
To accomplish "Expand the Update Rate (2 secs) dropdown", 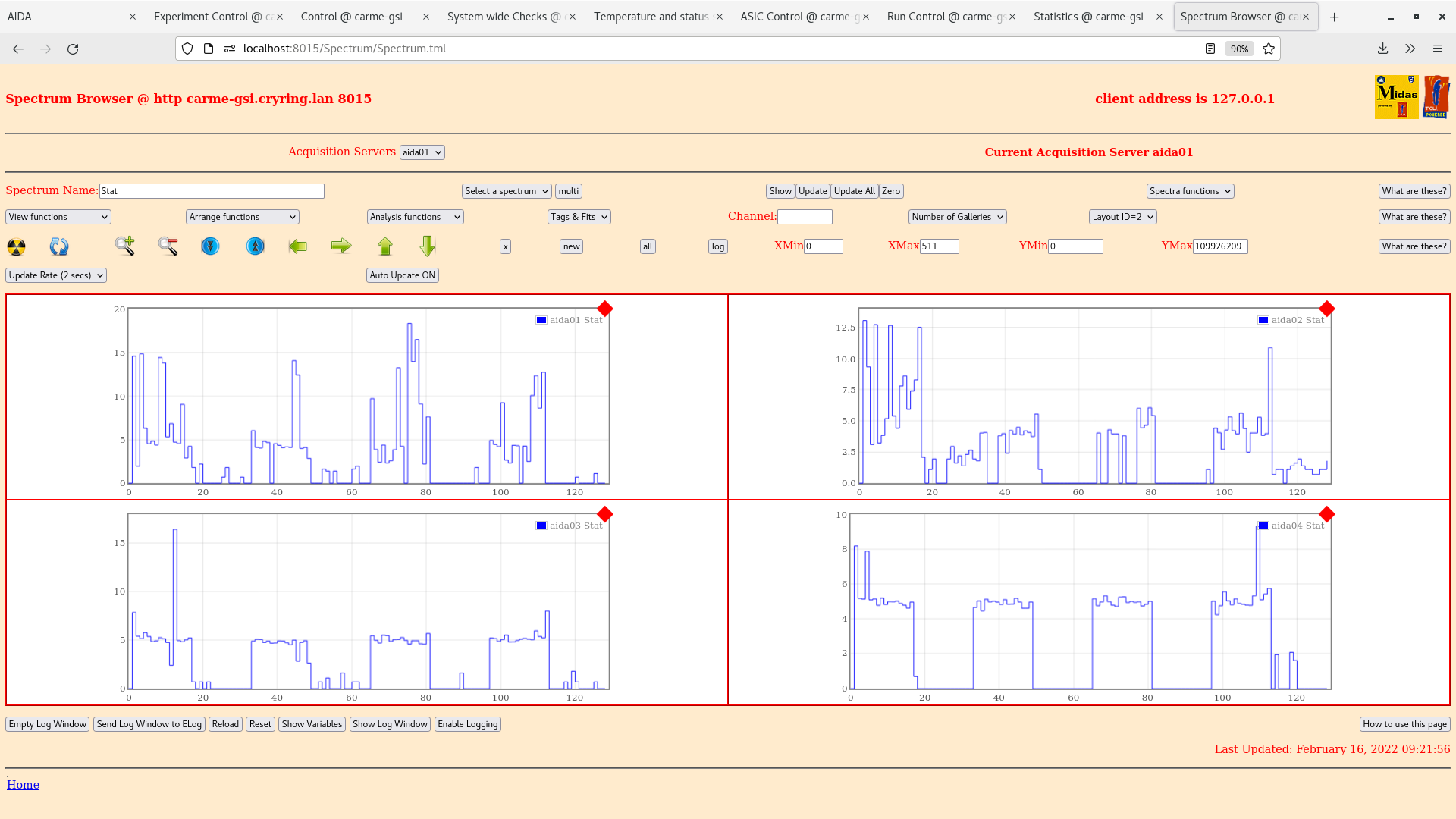I will pyautogui.click(x=56, y=275).
